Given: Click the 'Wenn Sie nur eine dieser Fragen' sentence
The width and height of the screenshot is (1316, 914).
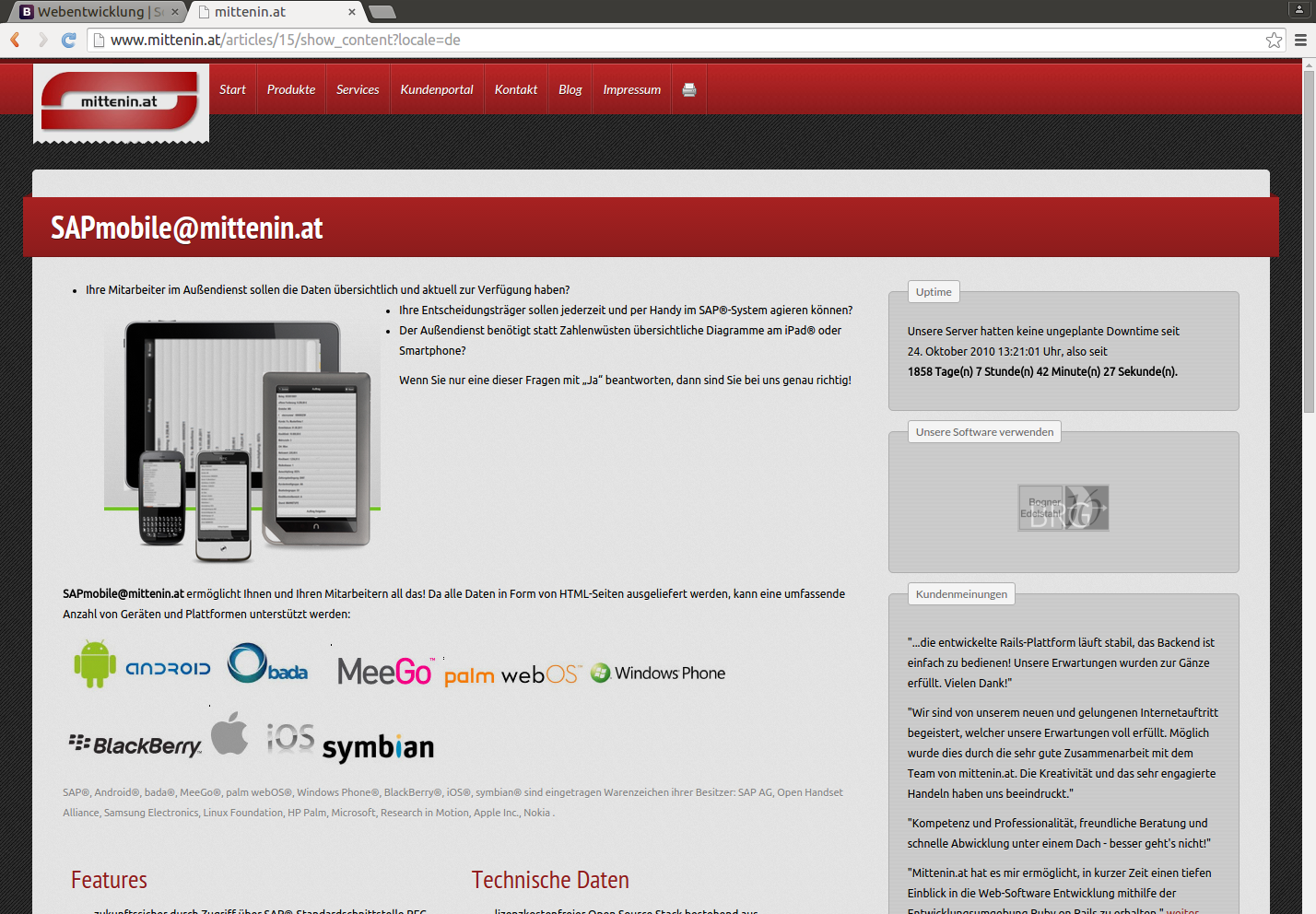Looking at the screenshot, I should coord(625,381).
